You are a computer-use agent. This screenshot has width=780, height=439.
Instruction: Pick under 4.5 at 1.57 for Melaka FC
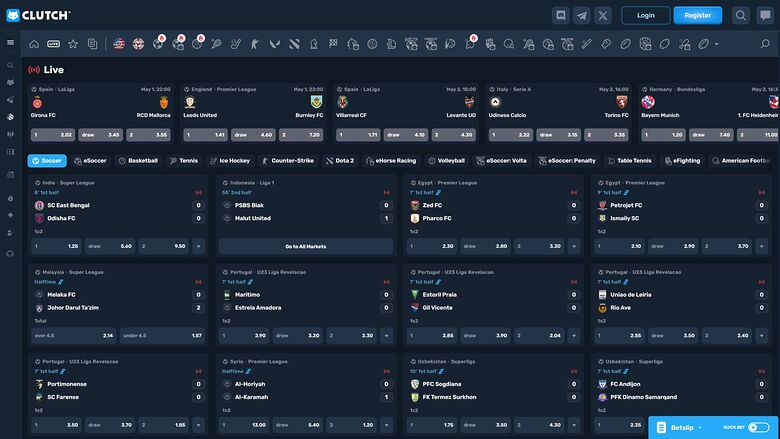(162, 336)
